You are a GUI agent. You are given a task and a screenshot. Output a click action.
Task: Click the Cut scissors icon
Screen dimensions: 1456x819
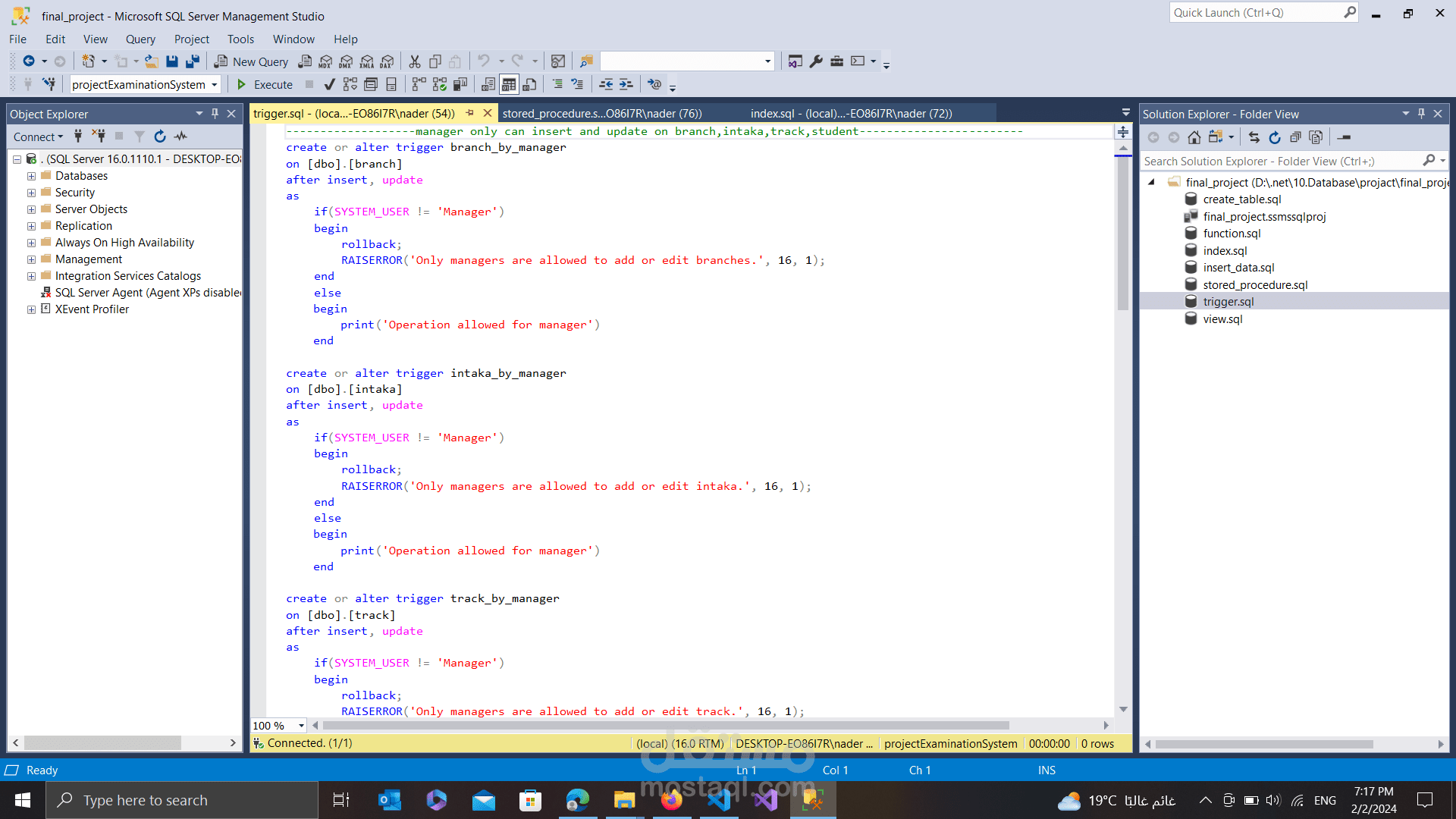pyautogui.click(x=415, y=61)
